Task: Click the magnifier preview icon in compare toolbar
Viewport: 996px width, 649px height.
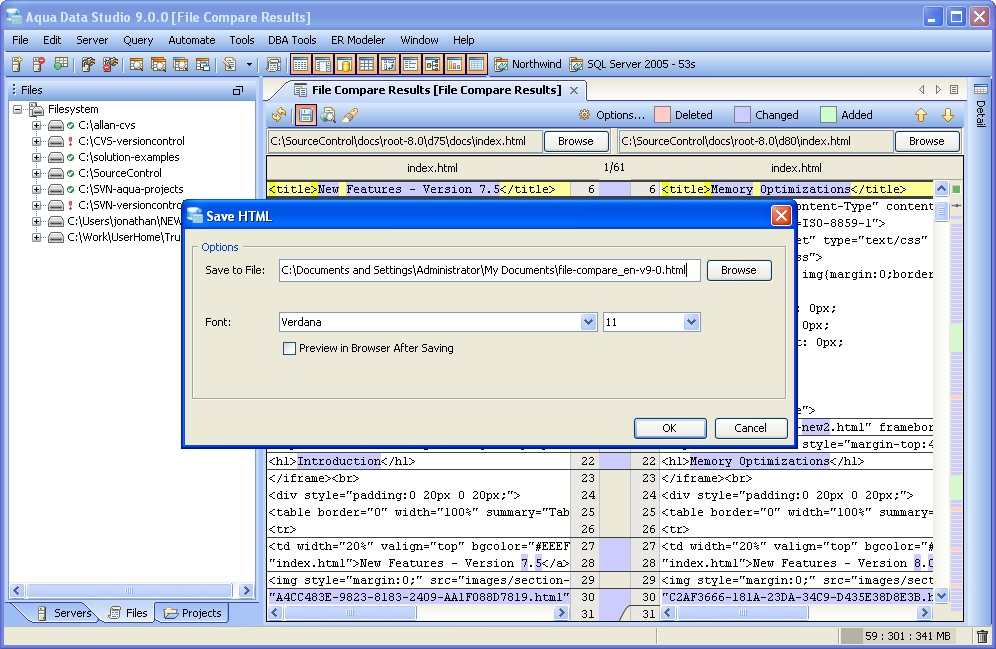Action: tap(328, 115)
